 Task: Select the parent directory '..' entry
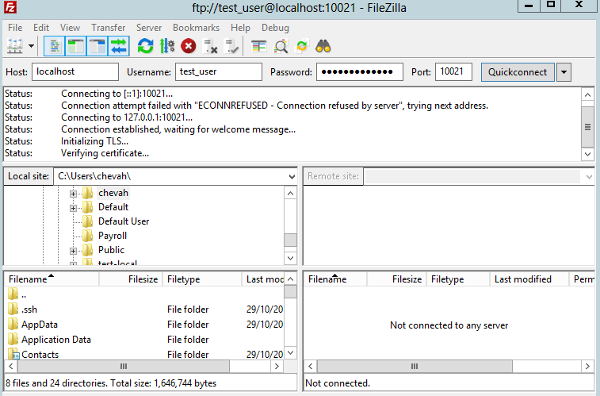click(x=145, y=295)
